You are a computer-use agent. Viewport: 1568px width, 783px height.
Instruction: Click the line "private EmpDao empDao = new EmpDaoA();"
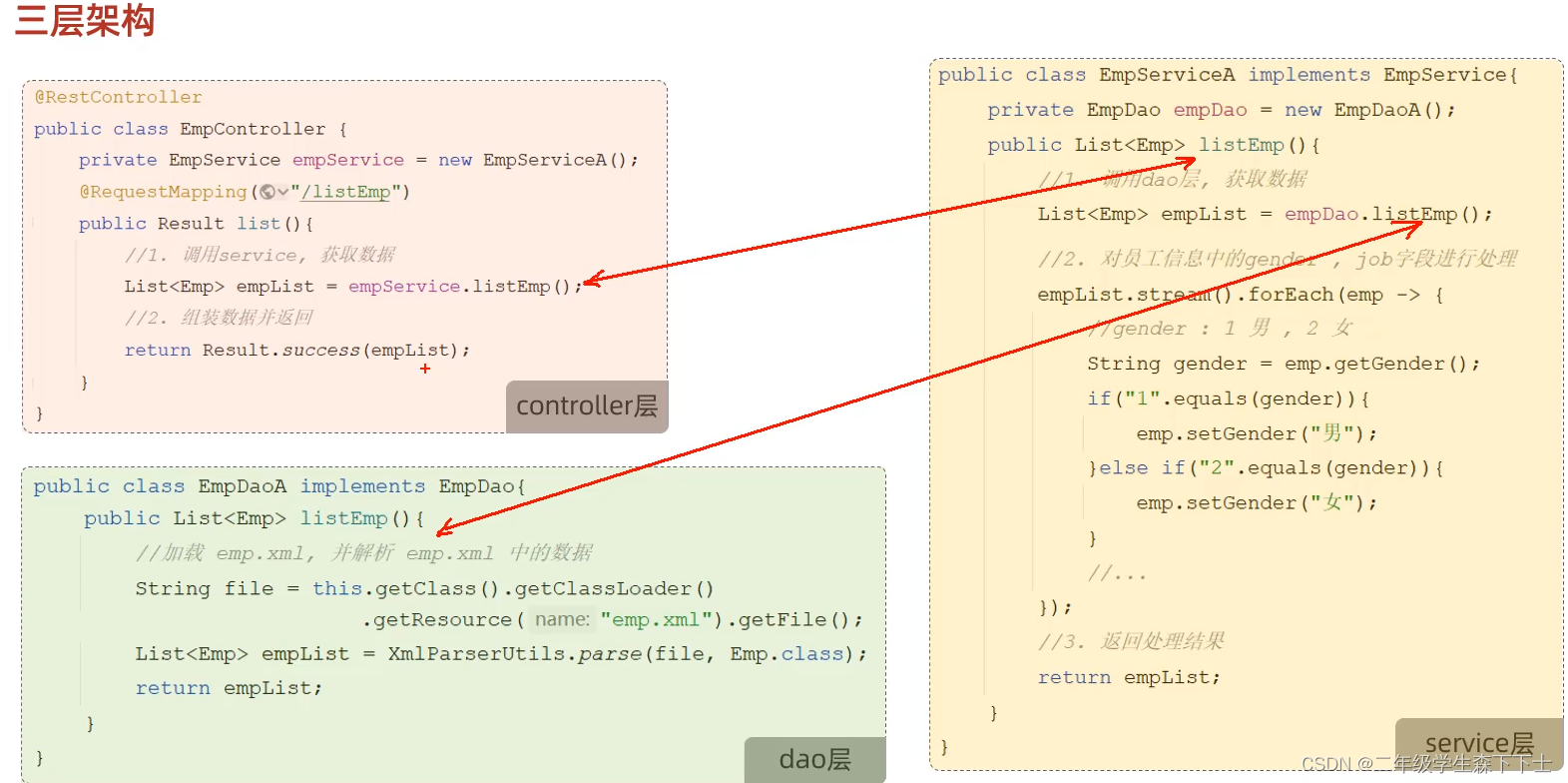click(1222, 110)
